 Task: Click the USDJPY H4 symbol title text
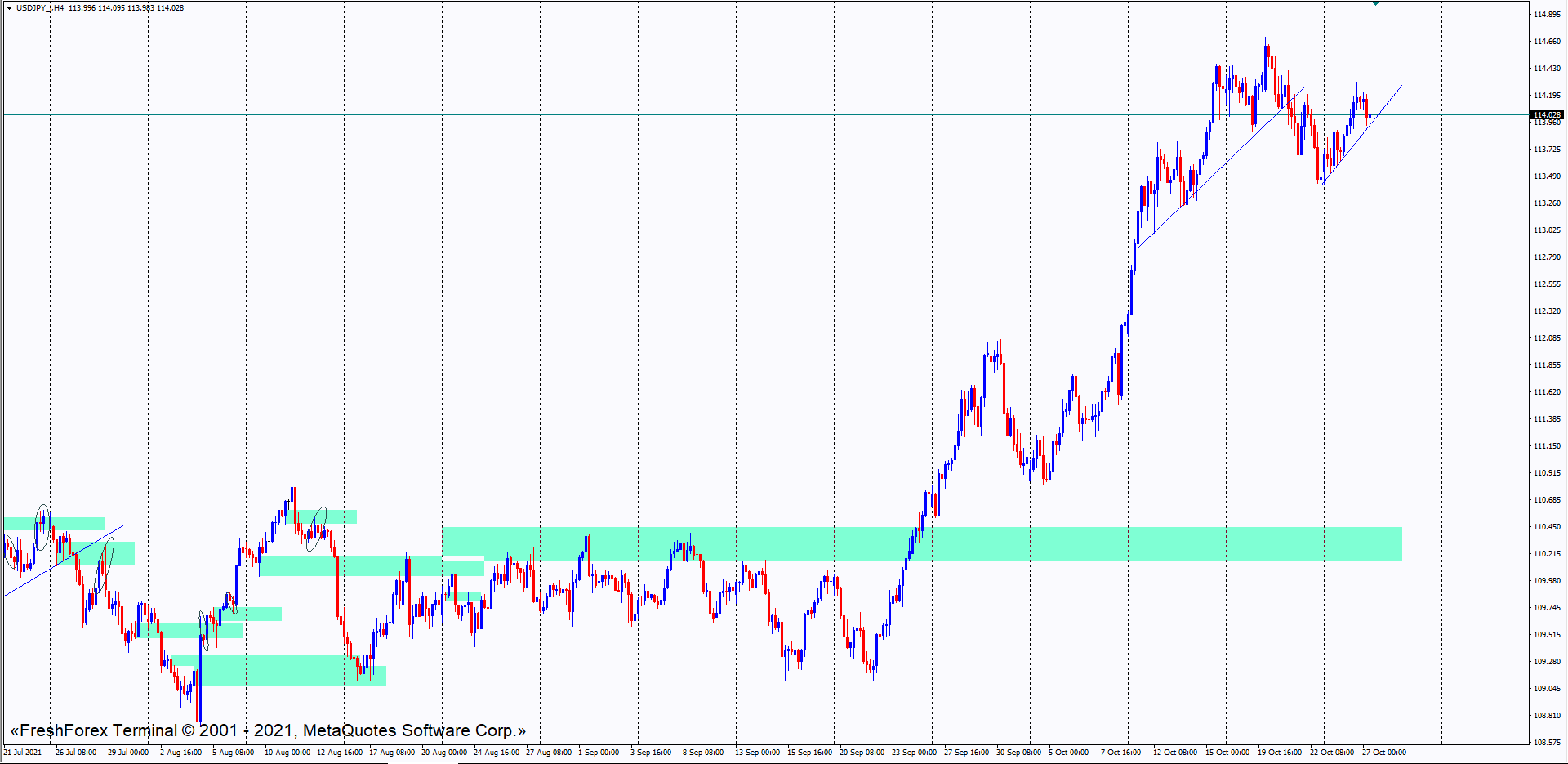click(40, 7)
